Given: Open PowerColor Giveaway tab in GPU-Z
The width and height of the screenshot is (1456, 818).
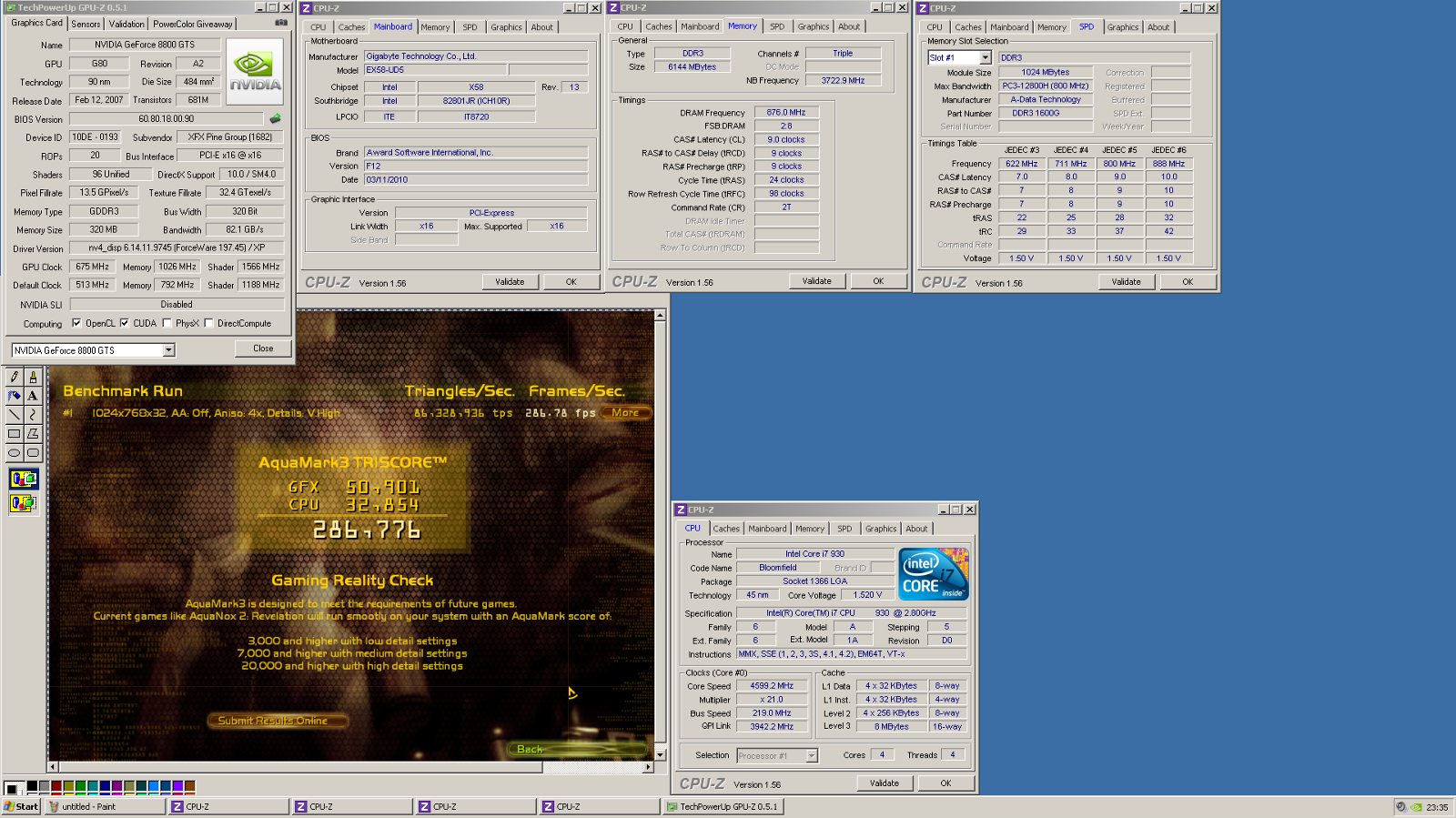Looking at the screenshot, I should pyautogui.click(x=193, y=25).
